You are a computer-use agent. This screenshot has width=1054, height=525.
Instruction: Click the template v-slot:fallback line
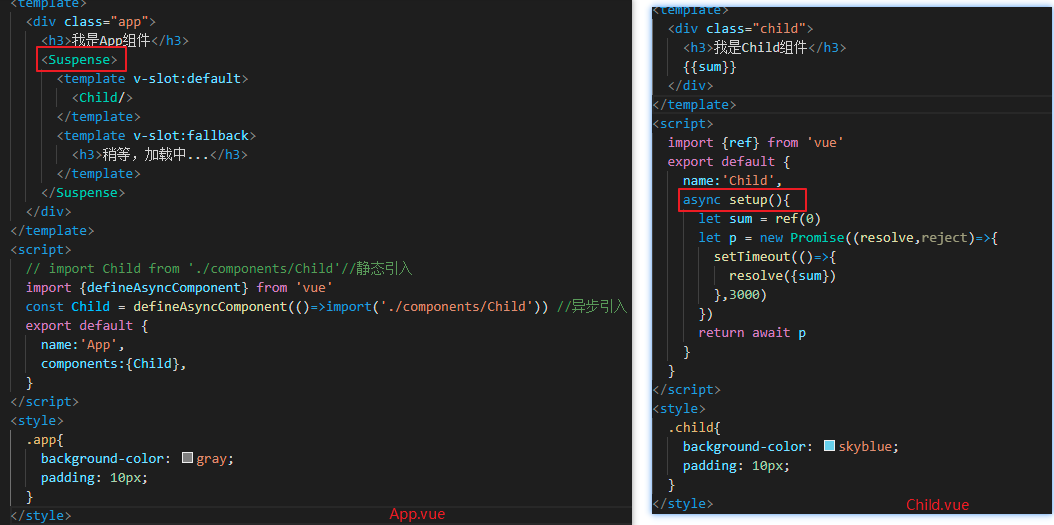pyautogui.click(x=156, y=136)
